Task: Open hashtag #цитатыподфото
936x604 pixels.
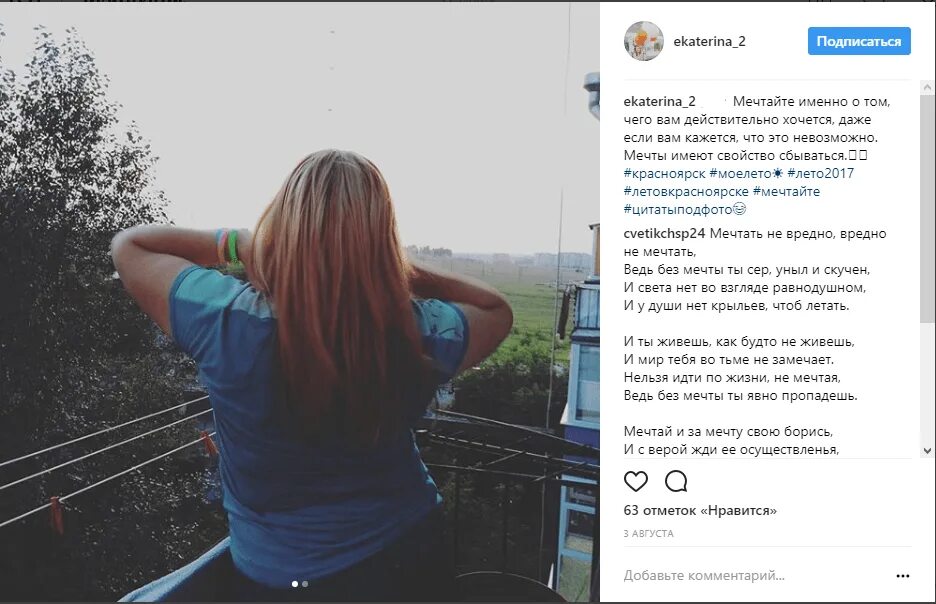Action: tap(678, 210)
